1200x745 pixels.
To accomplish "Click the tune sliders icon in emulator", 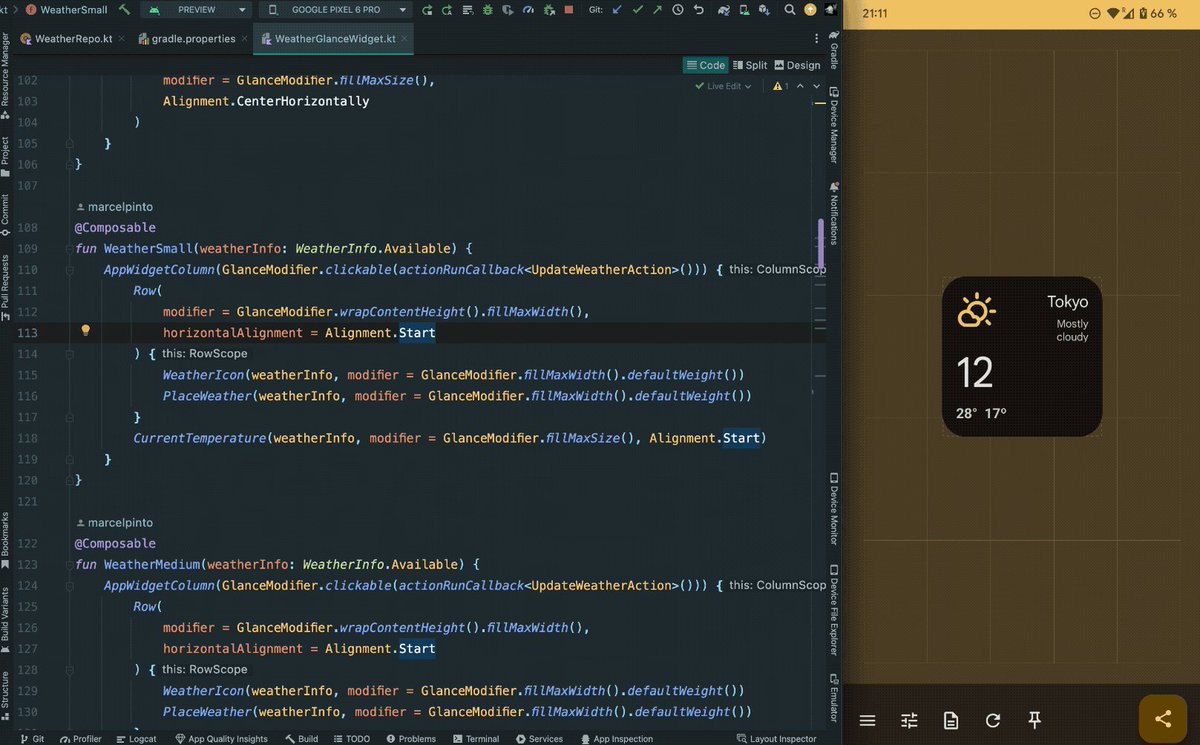I will pos(909,720).
